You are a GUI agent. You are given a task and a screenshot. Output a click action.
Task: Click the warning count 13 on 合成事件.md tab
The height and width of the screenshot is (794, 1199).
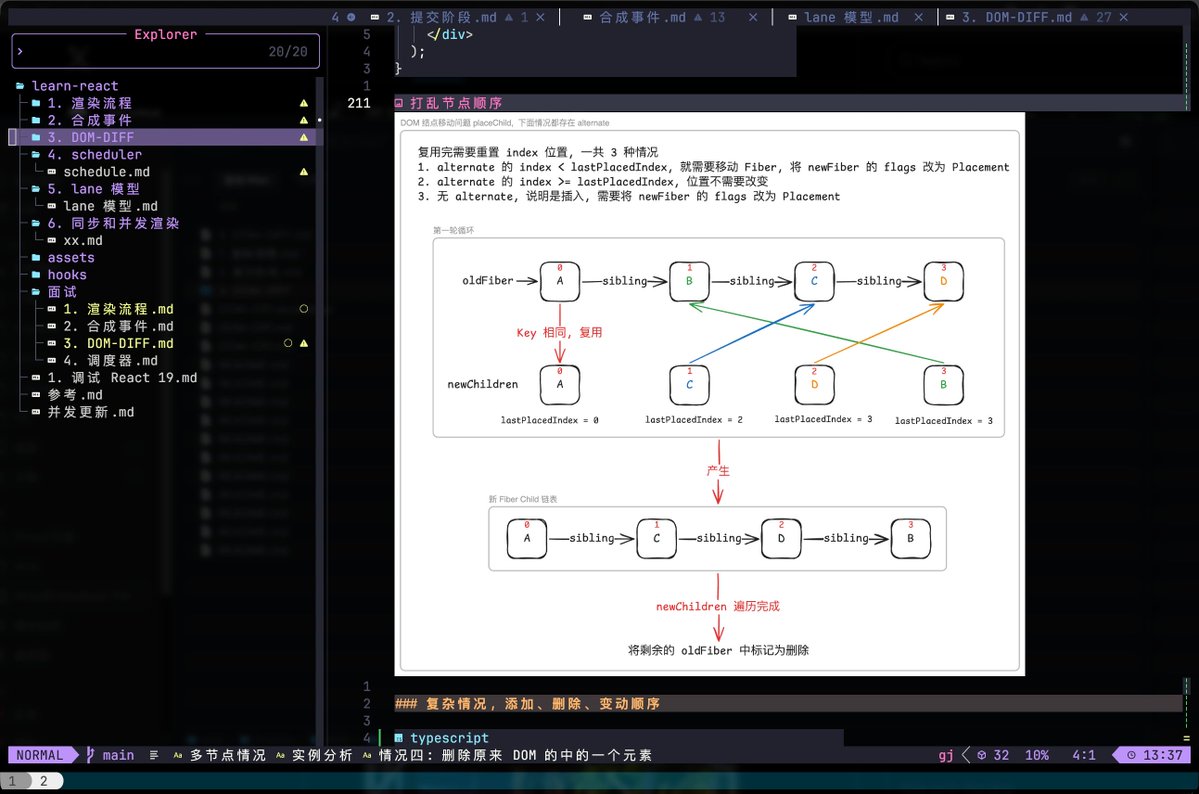click(716, 17)
